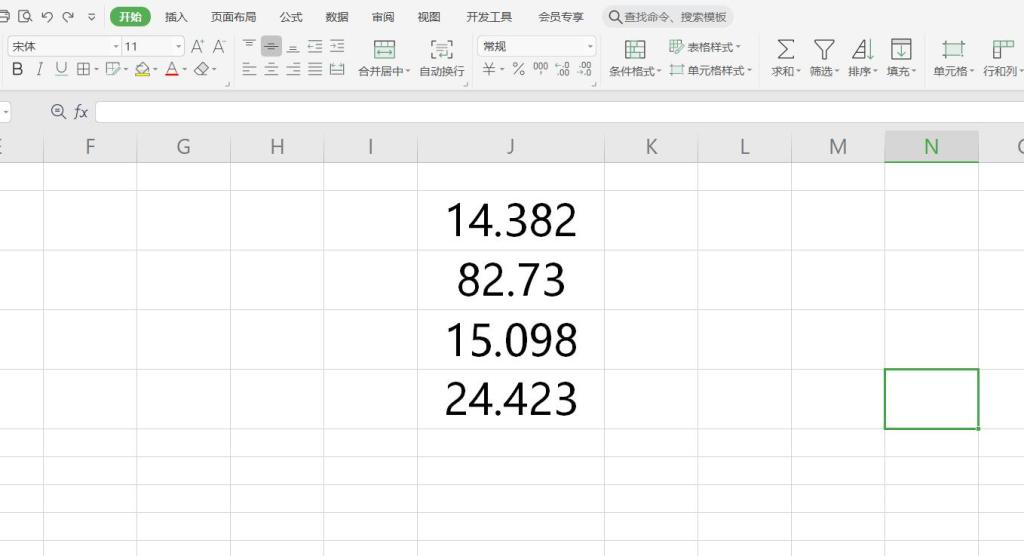Viewport: 1024px width, 556px height.
Task: Open the 公式 (Formulas) tab
Action: [x=290, y=17]
